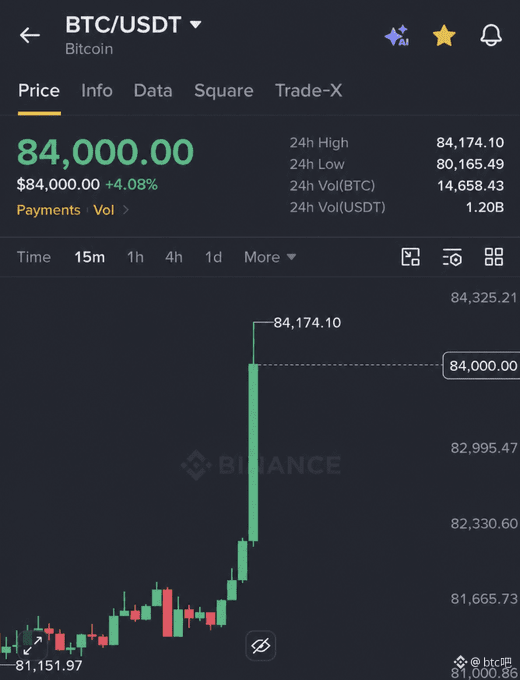Viewport: 520px width, 680px height.
Task: Toggle chart visibility eye icon
Action: coord(260,645)
